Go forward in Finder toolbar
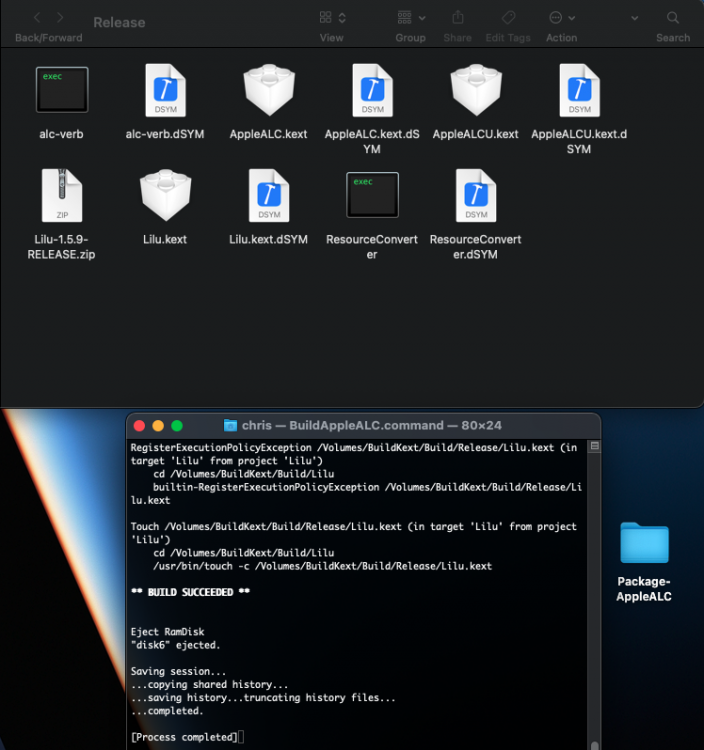Image resolution: width=704 pixels, height=750 pixels. [x=60, y=18]
